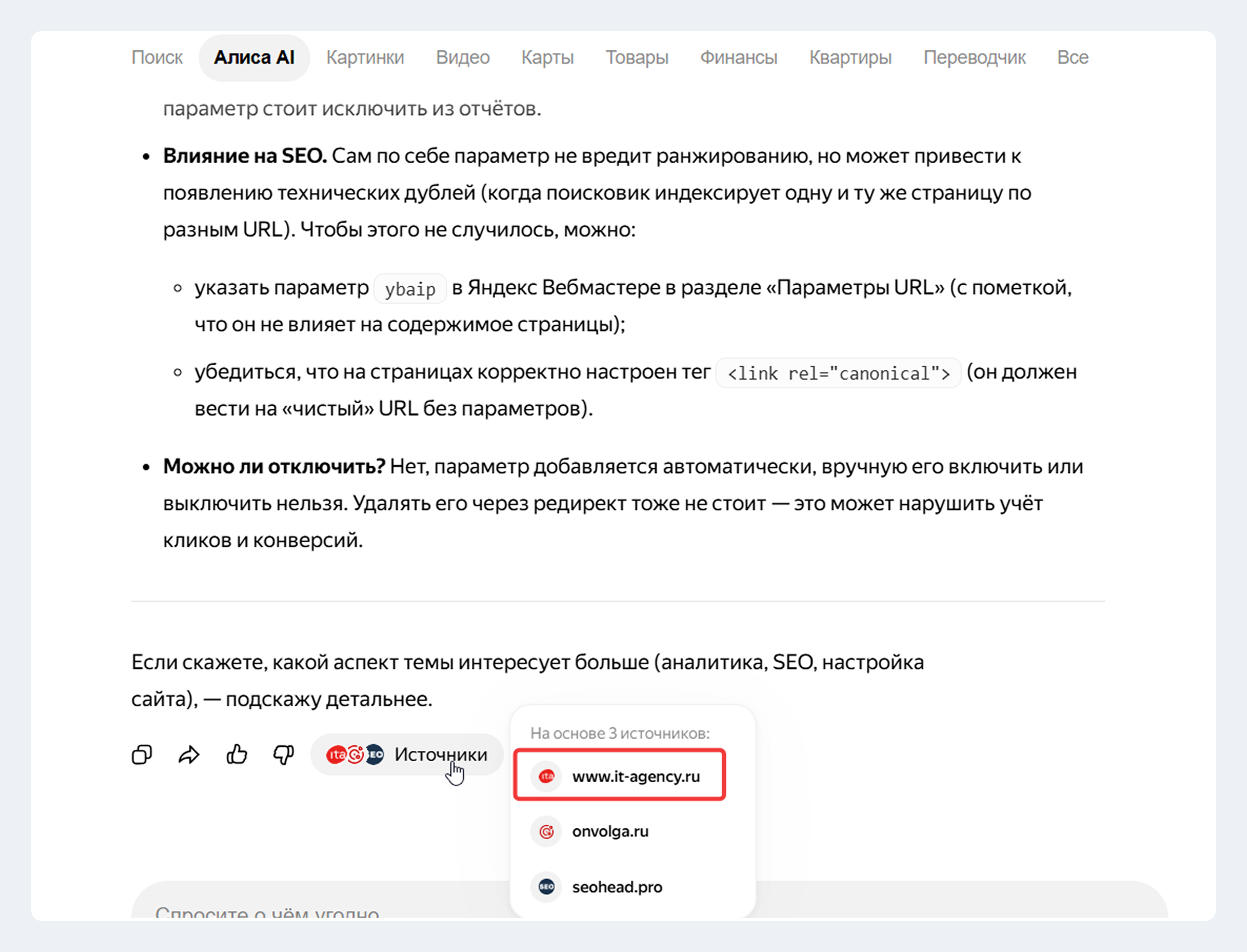
Task: Click the it-agency favicon in sources list
Action: click(546, 776)
